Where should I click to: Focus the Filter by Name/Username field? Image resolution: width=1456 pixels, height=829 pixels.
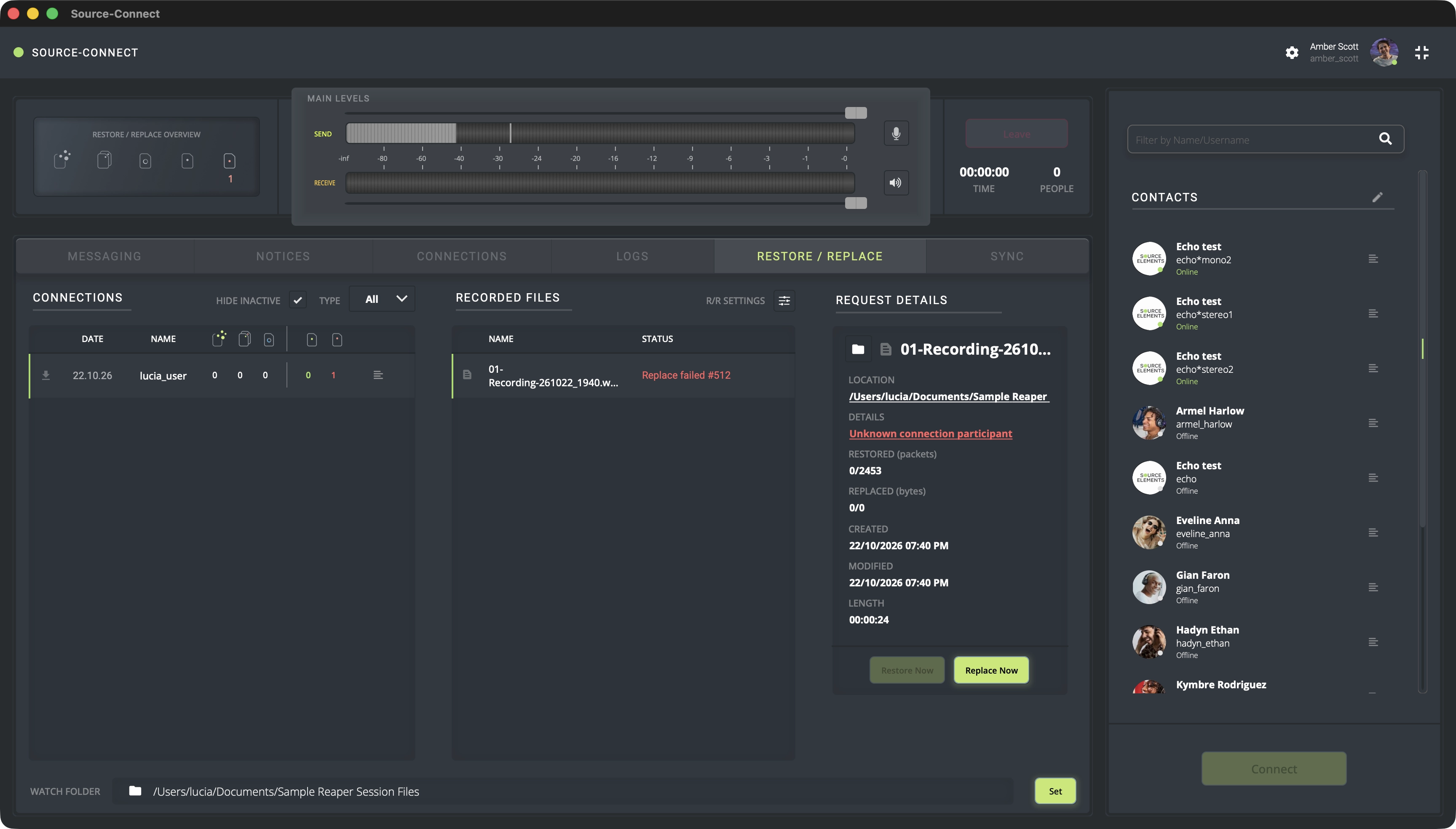pos(1253,139)
